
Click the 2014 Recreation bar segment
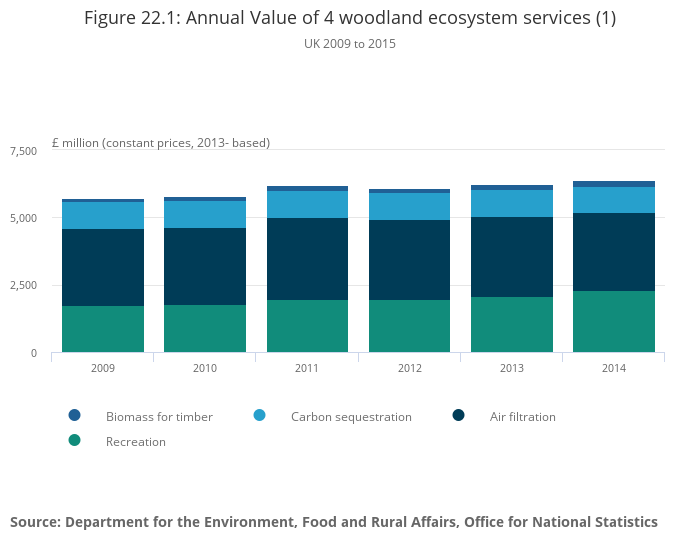[614, 321]
